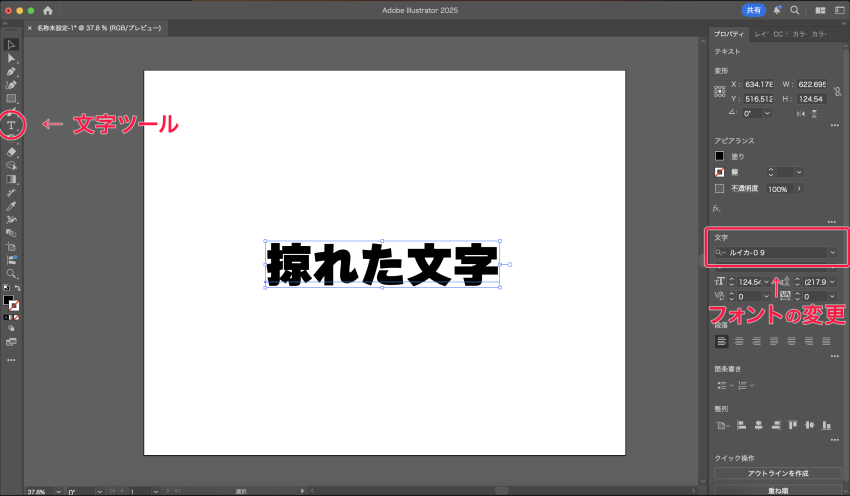Screen dimensions: 850x496
Task: Swap fill and stroke colors arrow
Action: click(x=17, y=288)
